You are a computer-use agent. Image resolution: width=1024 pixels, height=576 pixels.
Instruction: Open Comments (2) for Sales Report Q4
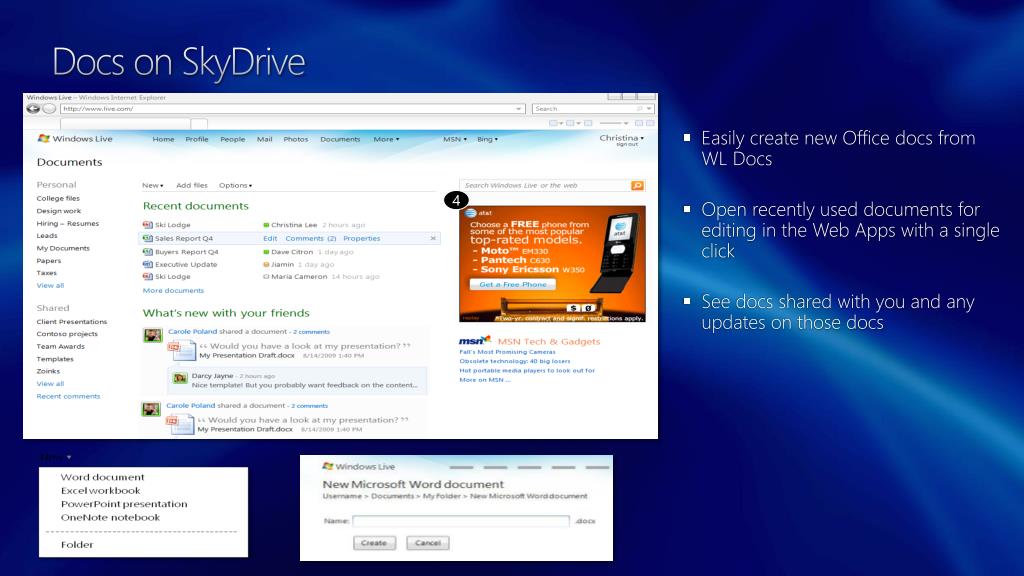(311, 238)
